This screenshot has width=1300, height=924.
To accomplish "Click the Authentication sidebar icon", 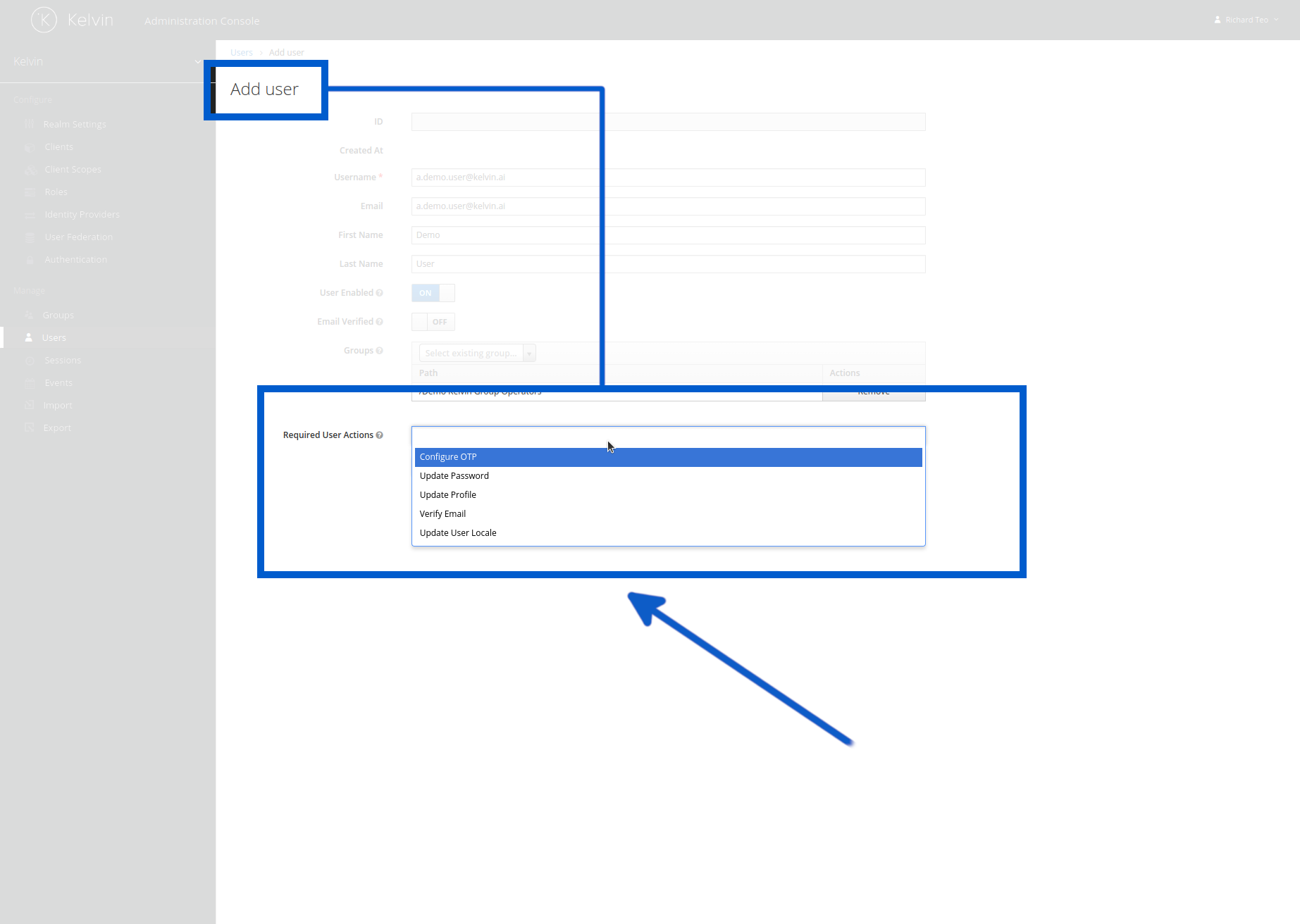I will 30,259.
